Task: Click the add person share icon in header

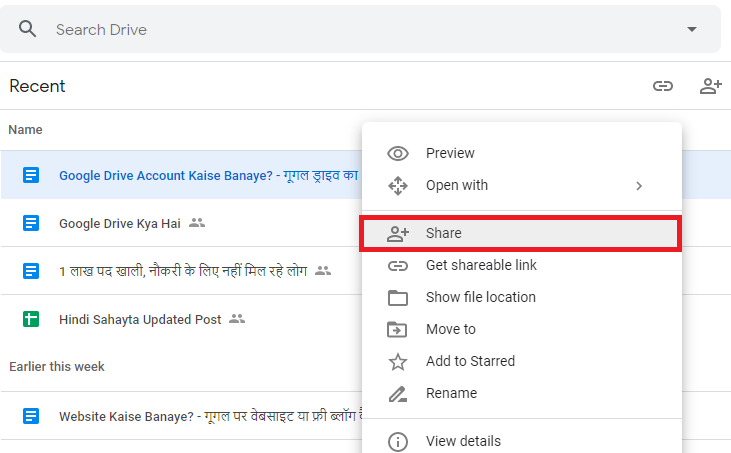Action: (711, 86)
